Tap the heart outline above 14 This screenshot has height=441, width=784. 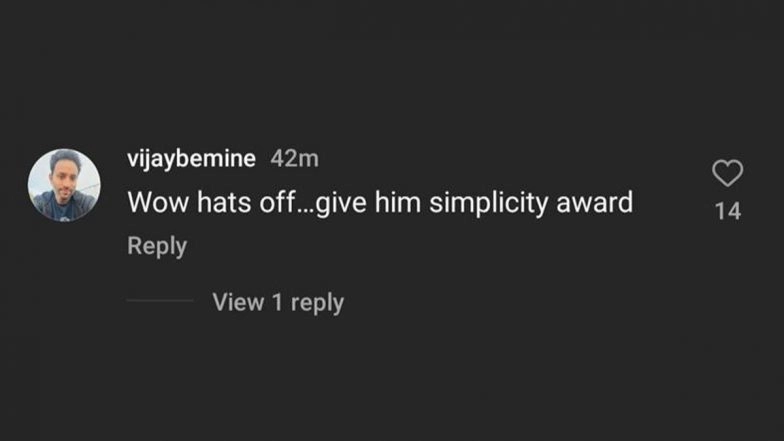pos(727,174)
